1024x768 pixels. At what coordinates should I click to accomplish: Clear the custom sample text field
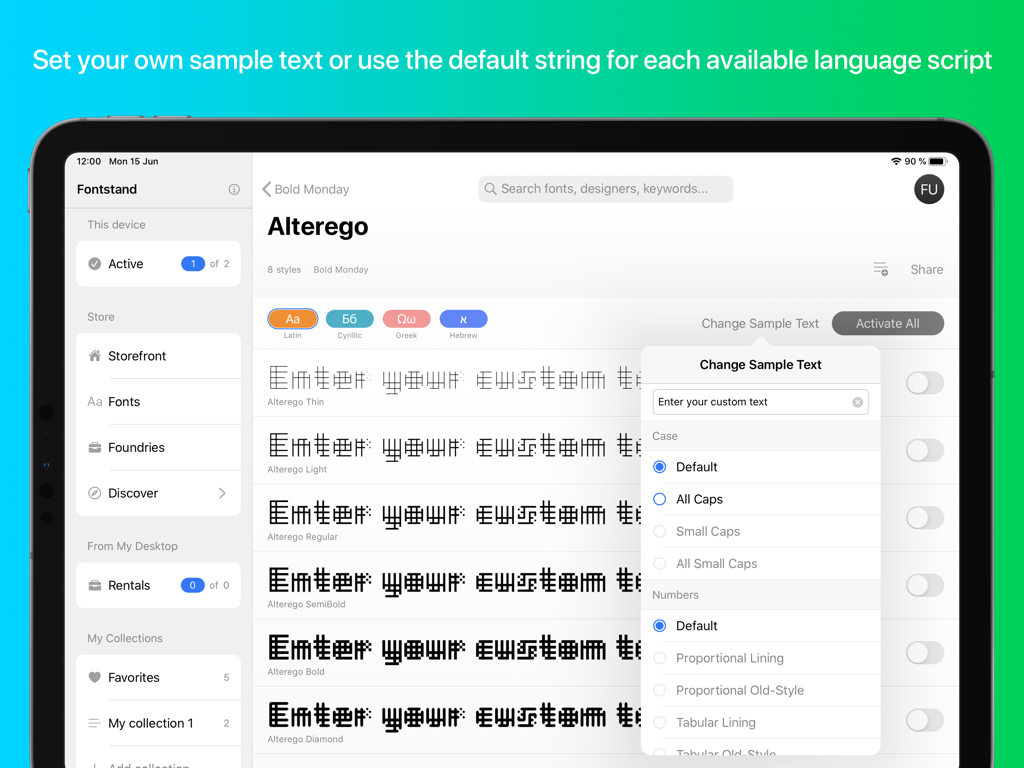pyautogui.click(x=857, y=401)
